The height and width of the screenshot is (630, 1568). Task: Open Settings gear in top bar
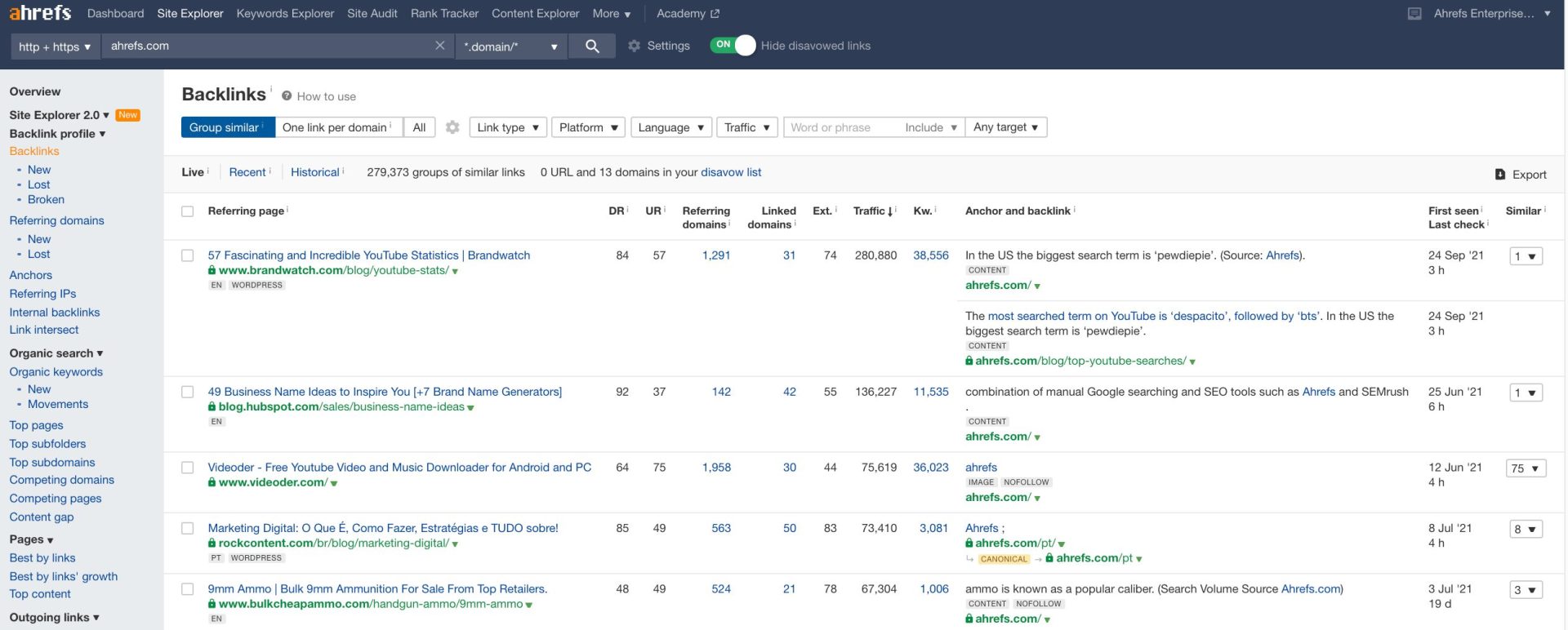[x=635, y=46]
